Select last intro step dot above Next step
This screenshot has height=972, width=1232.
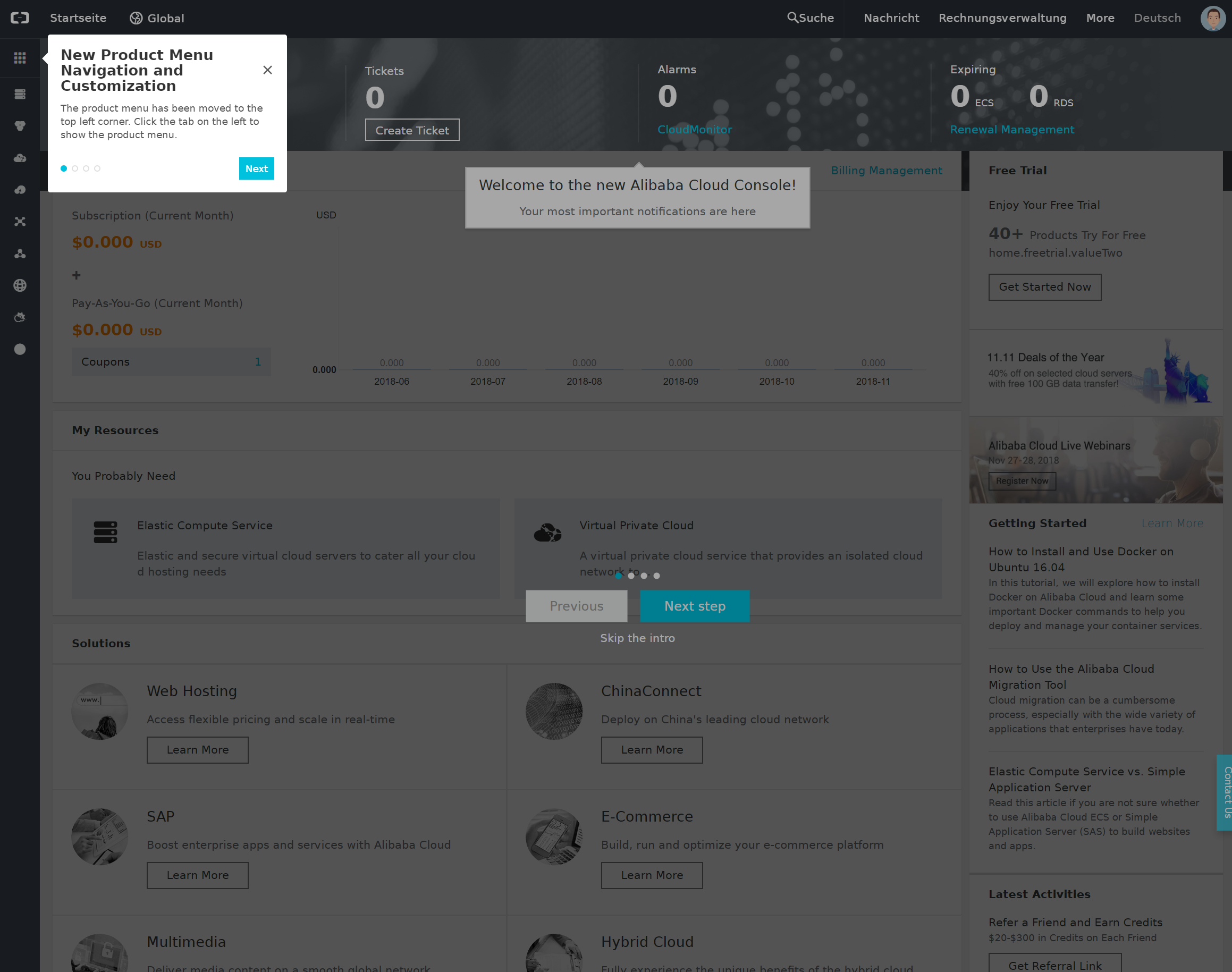click(x=657, y=576)
